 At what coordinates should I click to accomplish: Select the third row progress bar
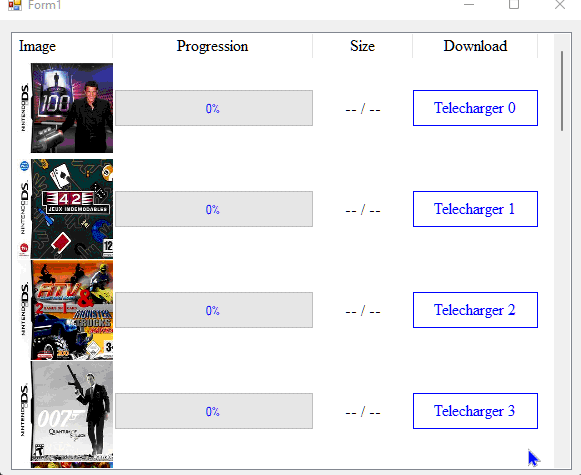[x=214, y=310]
